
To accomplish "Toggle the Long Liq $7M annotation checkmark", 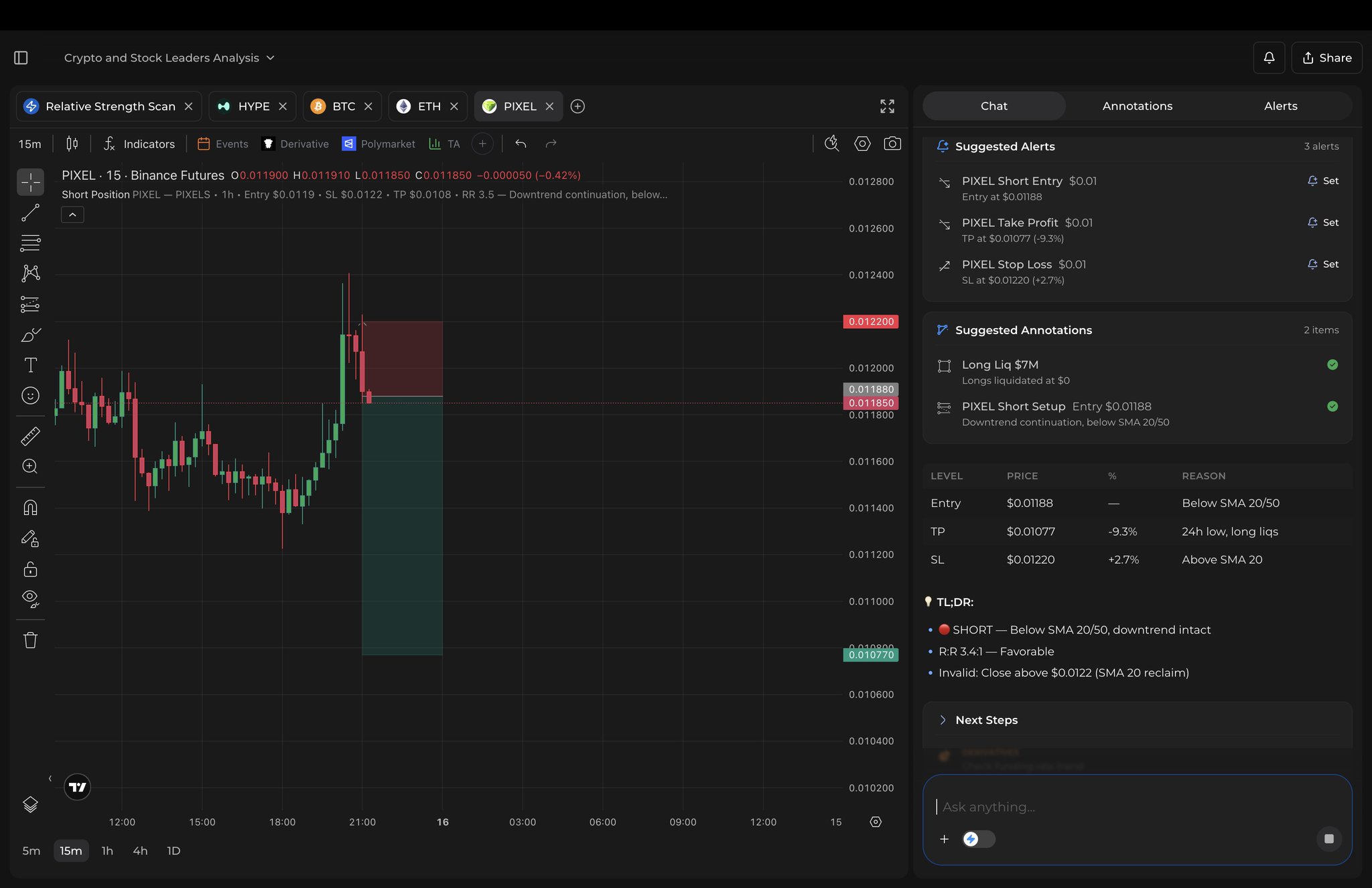I will tap(1332, 365).
